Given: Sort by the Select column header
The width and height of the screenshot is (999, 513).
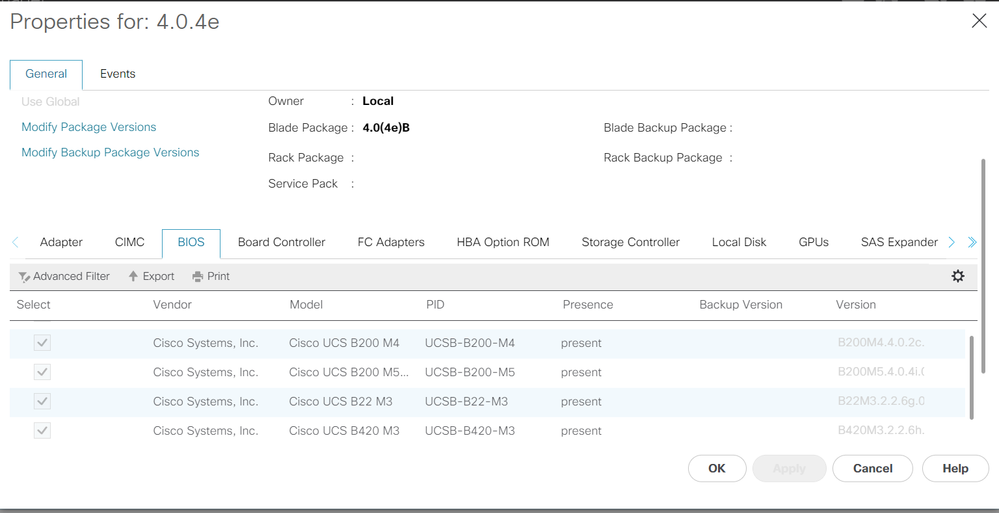Looking at the screenshot, I should [x=33, y=305].
